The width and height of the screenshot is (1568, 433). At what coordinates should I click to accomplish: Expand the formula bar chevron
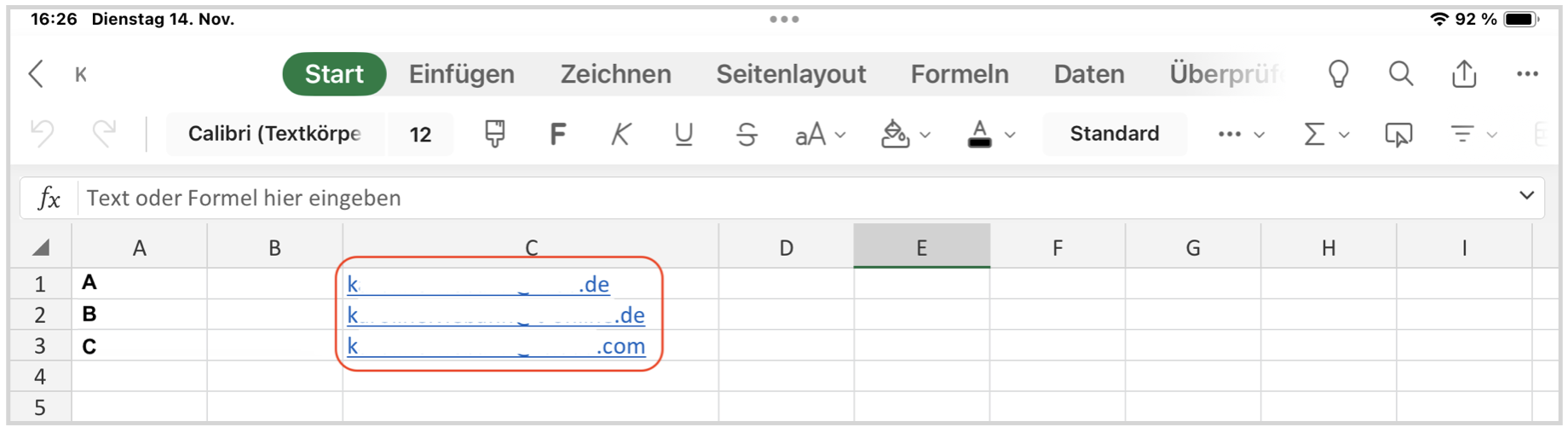click(x=1525, y=196)
